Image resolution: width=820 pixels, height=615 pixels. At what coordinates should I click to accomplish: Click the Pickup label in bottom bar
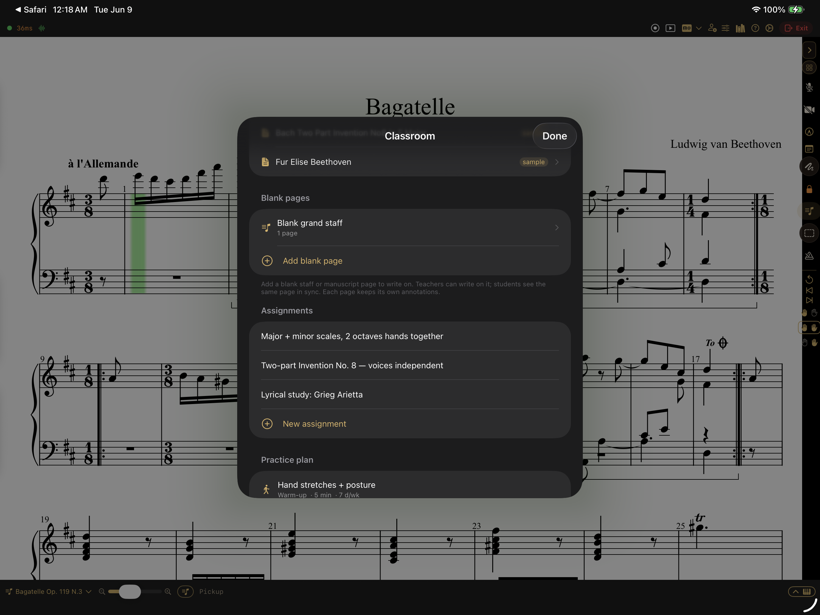[x=211, y=591]
